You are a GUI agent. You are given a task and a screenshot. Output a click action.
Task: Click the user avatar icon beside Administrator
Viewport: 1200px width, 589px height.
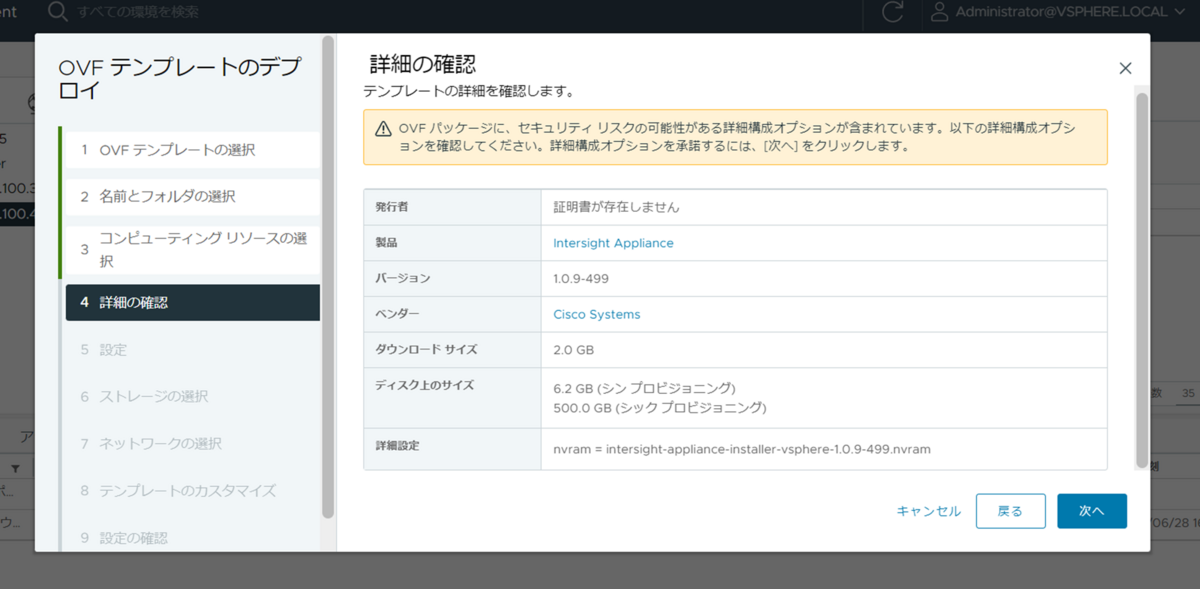click(939, 12)
